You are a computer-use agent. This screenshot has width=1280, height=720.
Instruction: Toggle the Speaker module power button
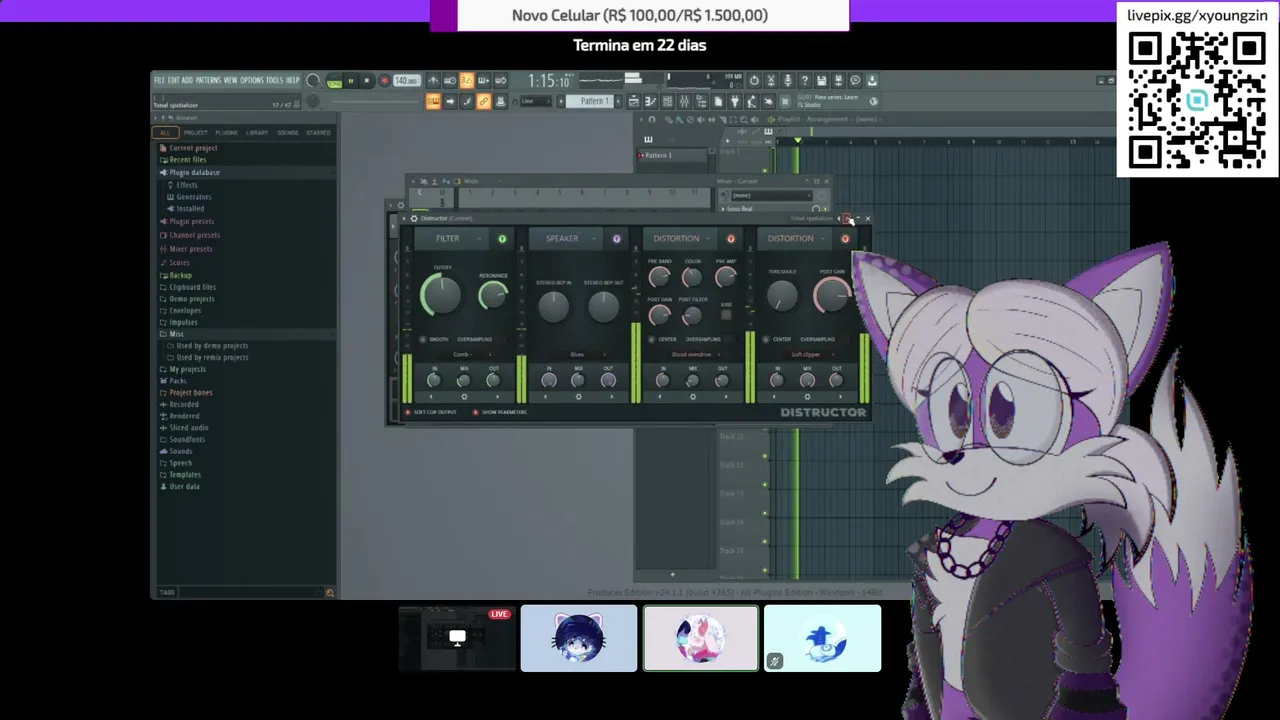coord(616,239)
